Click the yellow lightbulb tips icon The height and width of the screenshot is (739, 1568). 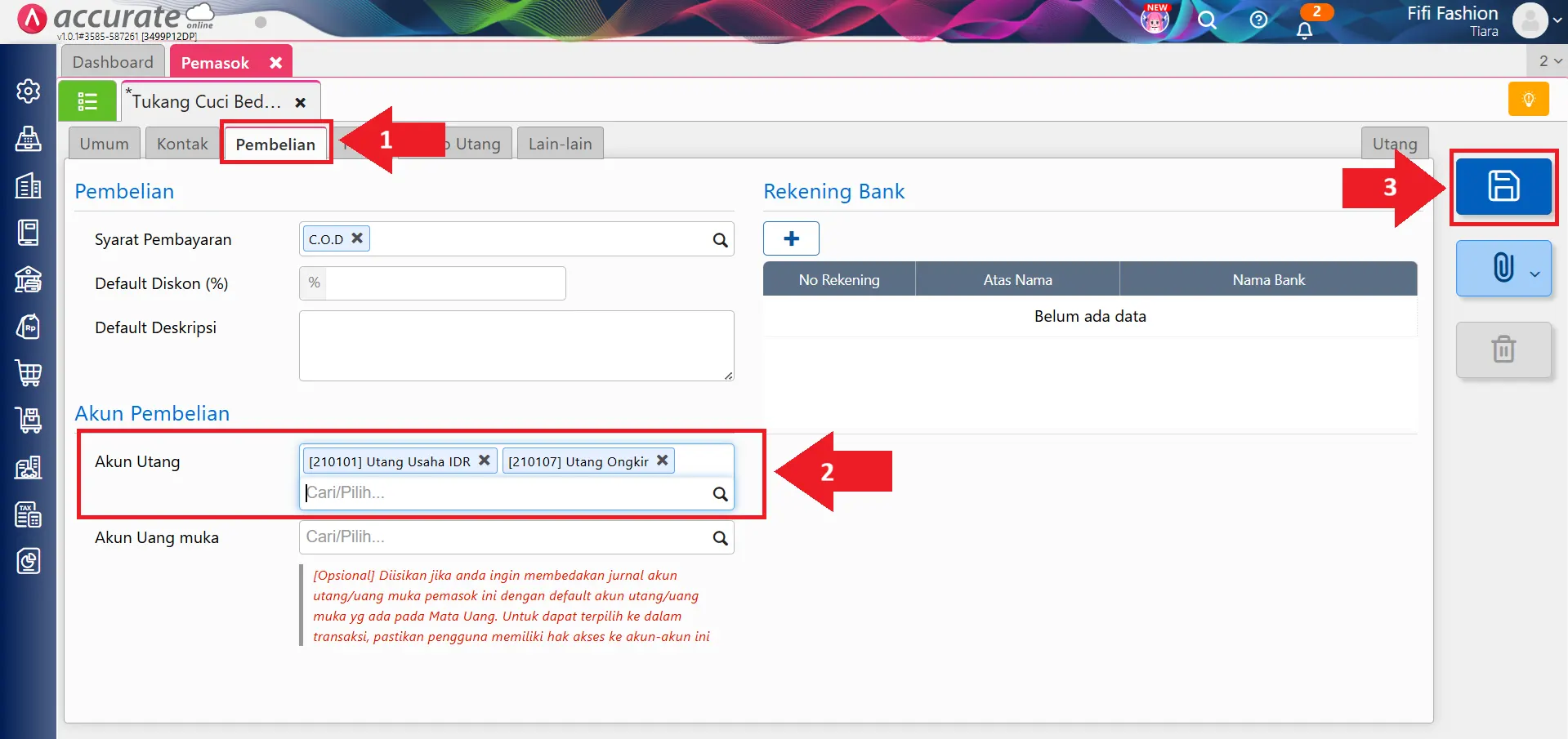tap(1528, 100)
